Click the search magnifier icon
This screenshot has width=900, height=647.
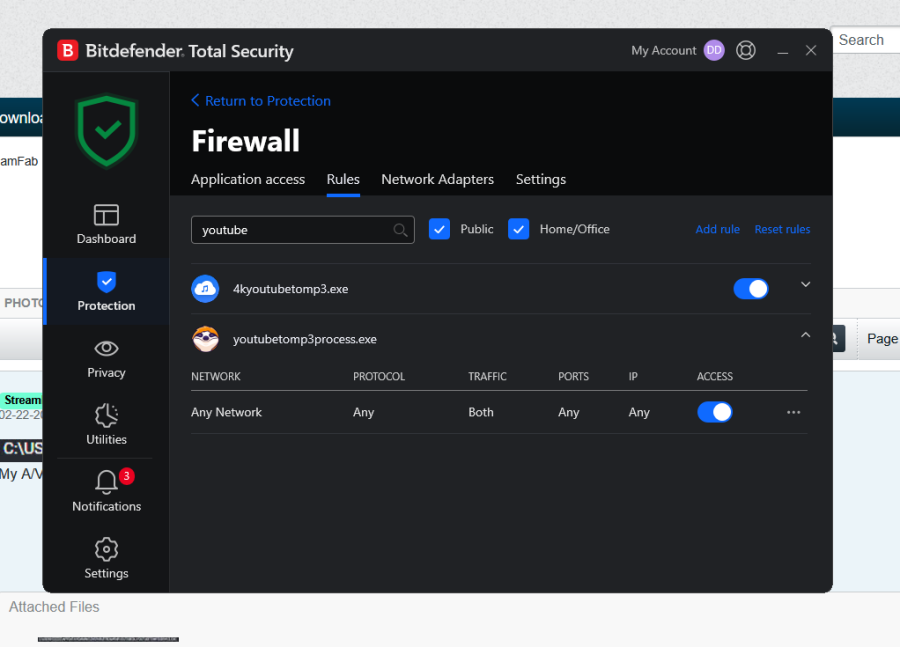click(x=400, y=230)
